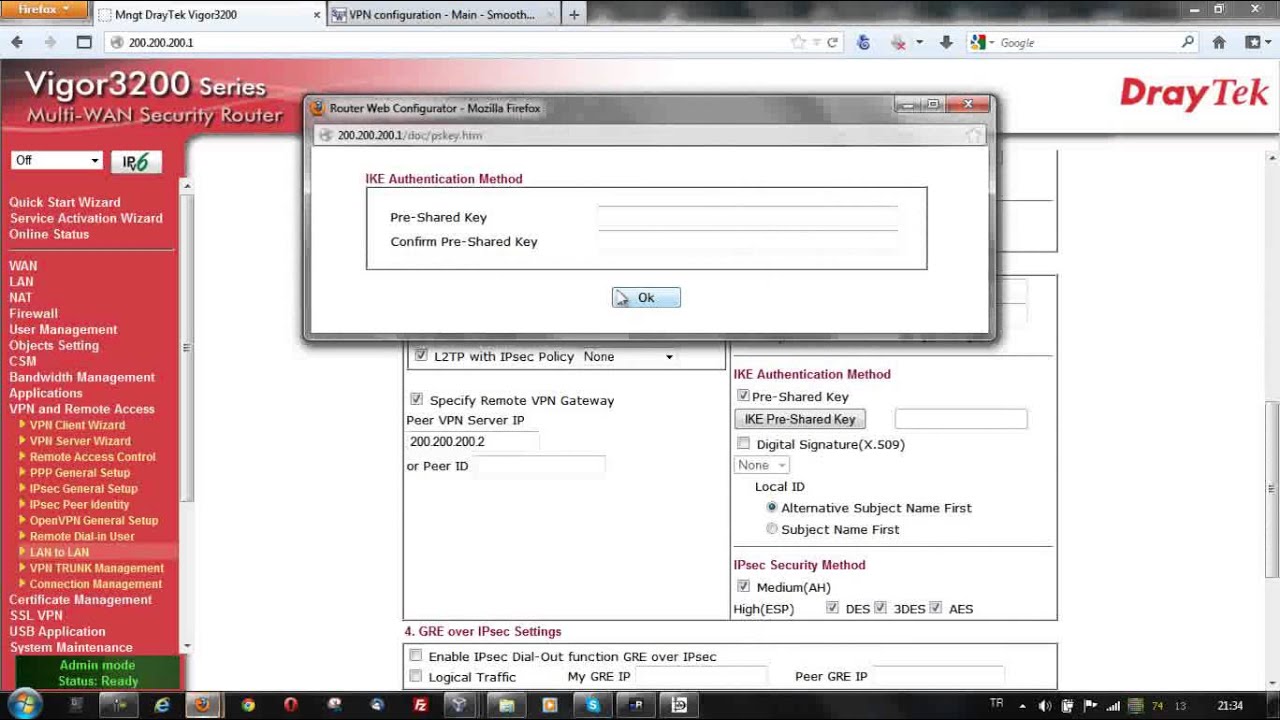Open a new Firefox tab

574,15
